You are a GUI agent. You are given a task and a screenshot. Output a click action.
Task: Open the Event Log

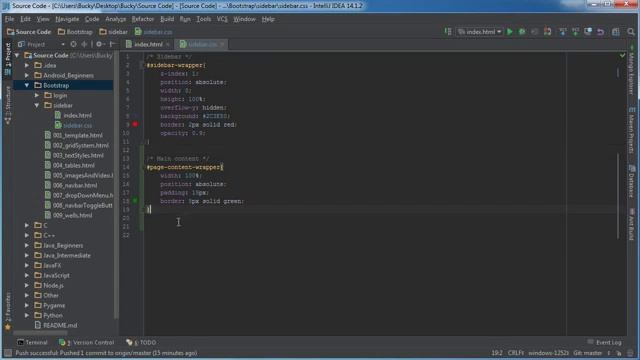604,342
